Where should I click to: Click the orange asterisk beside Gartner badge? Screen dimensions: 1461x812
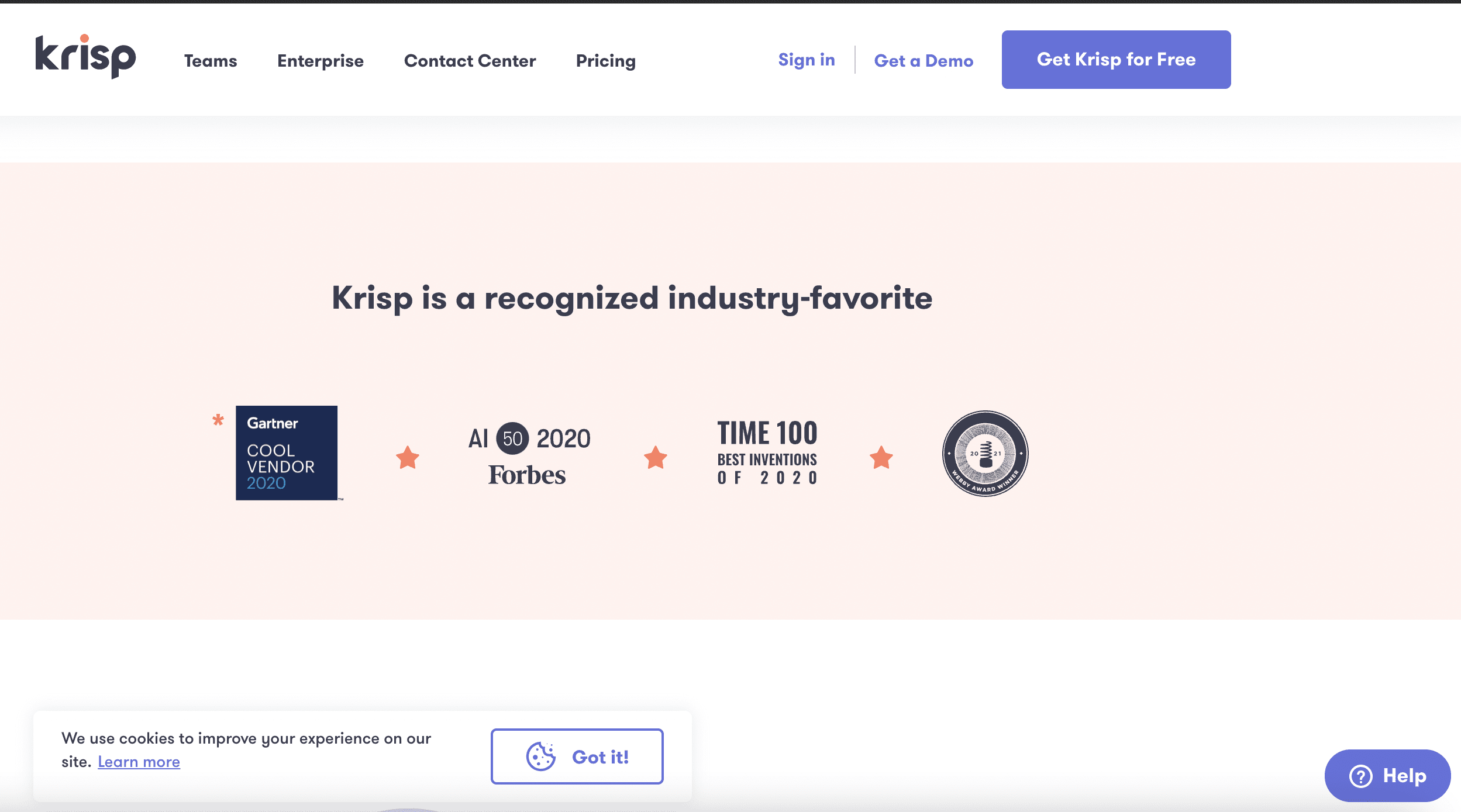pyautogui.click(x=218, y=420)
